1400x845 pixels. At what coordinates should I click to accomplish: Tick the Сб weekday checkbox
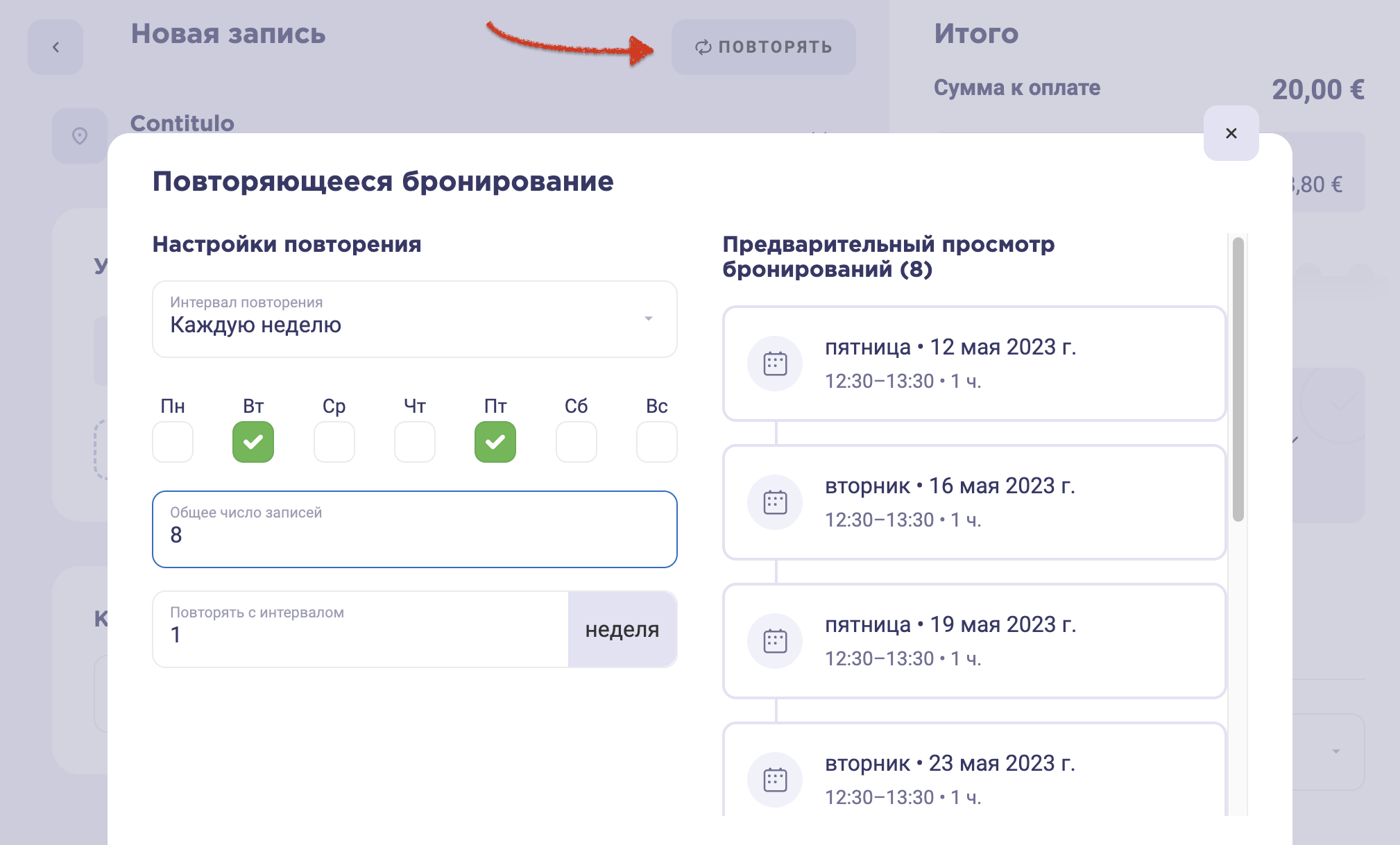coord(577,442)
